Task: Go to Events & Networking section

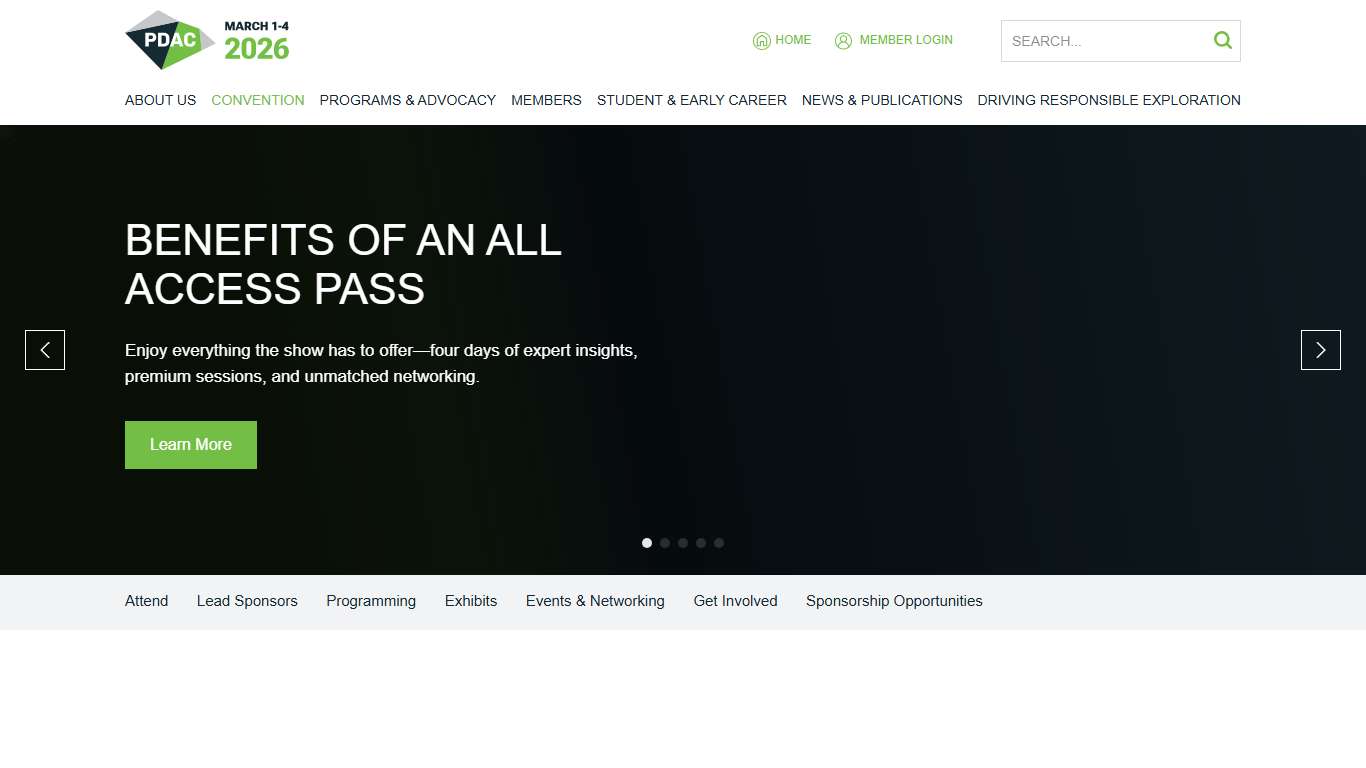Action: pos(595,601)
